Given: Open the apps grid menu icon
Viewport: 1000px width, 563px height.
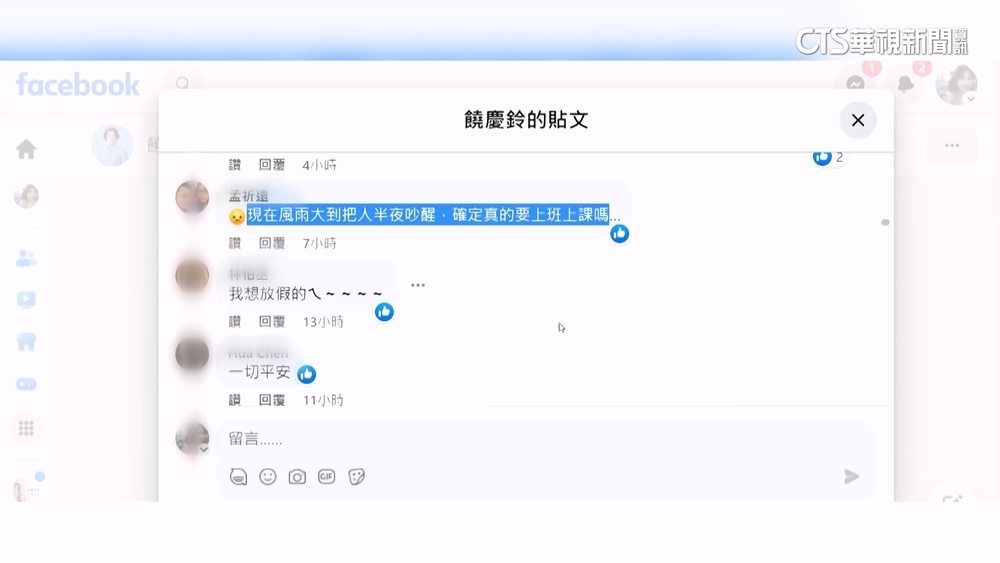Looking at the screenshot, I should tap(26, 428).
